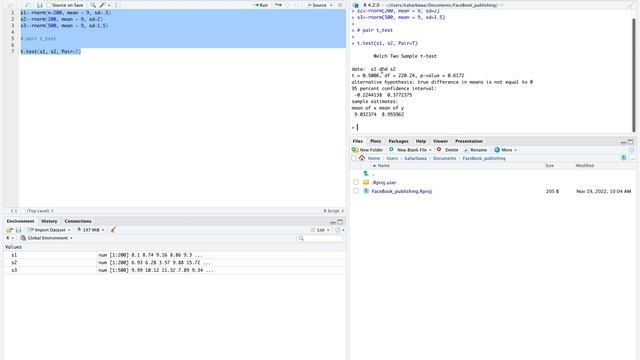Load workspace with the open folder icon

pyautogui.click(x=9, y=230)
